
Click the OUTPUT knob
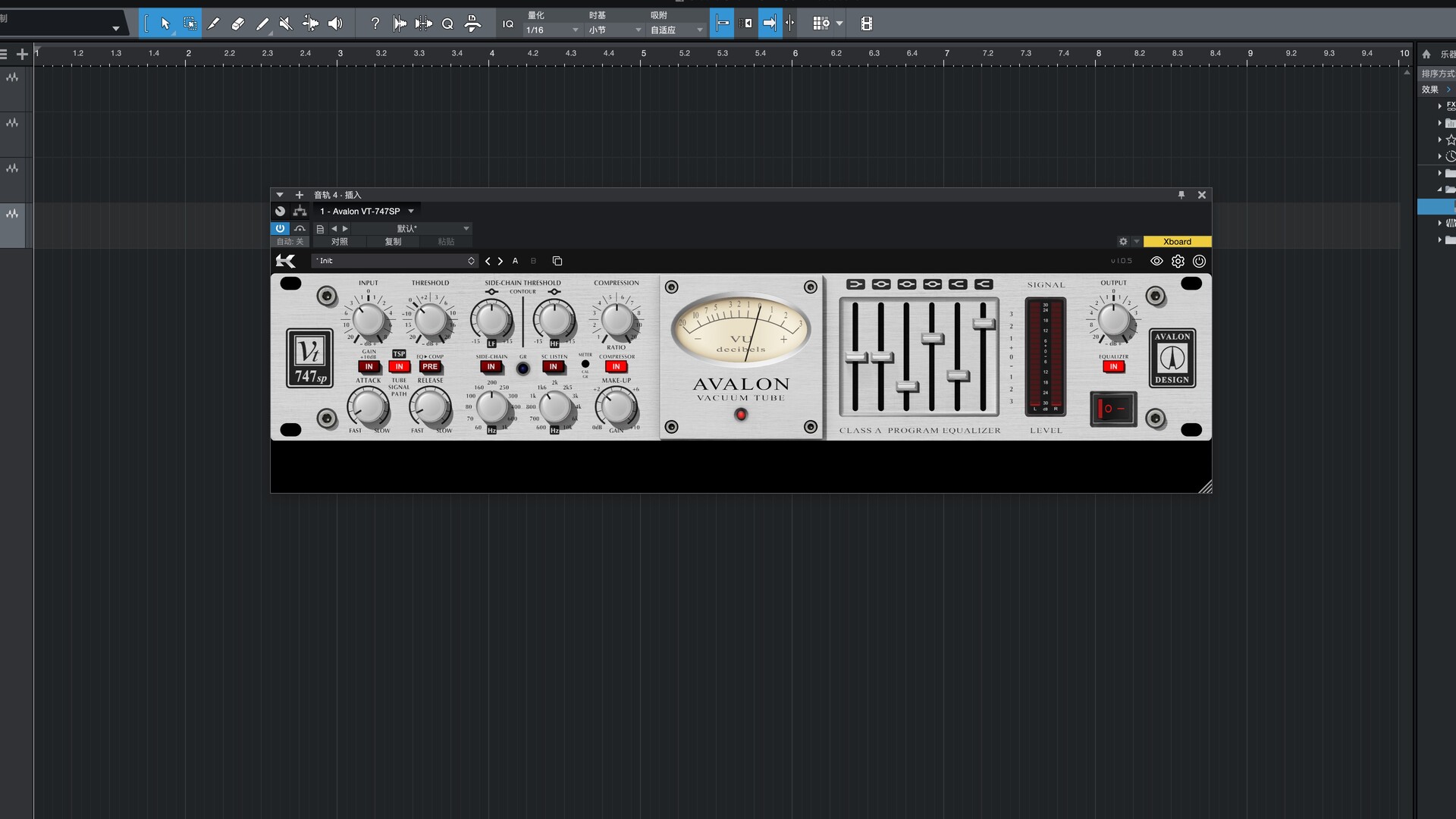[x=1113, y=320]
